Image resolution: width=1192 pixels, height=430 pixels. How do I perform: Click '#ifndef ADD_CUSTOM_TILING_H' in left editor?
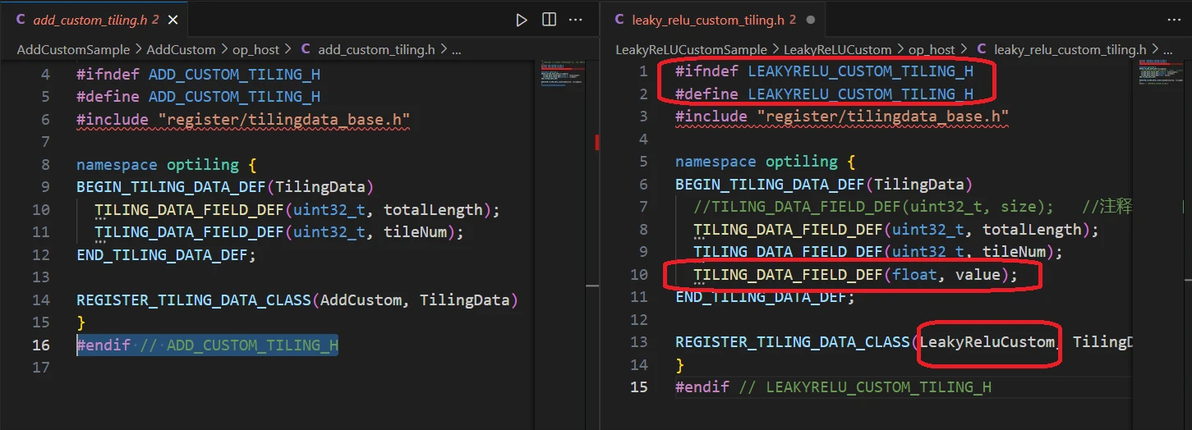click(198, 74)
